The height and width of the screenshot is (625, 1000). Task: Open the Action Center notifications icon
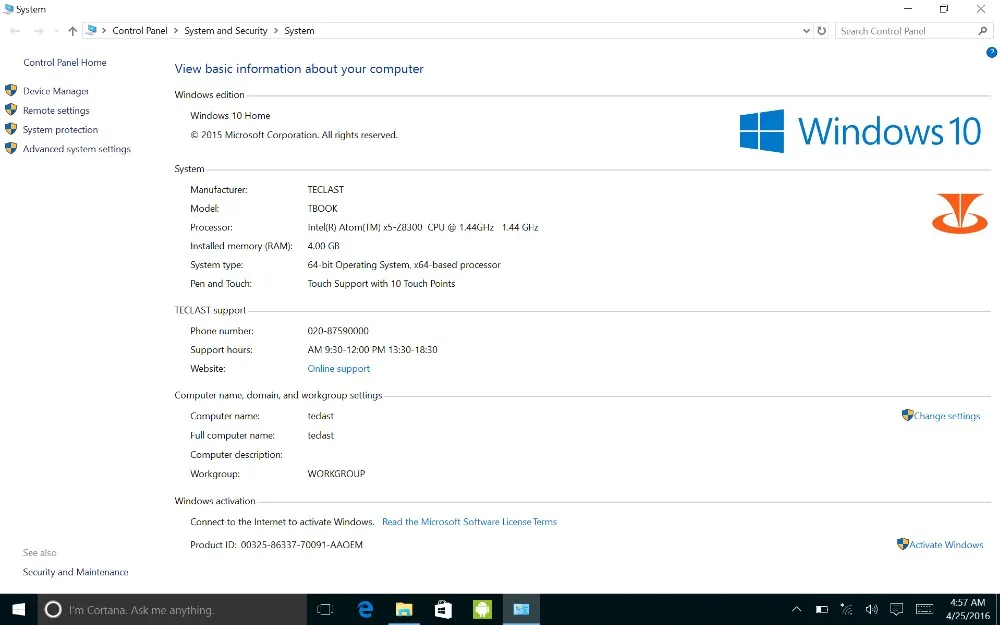(897, 610)
